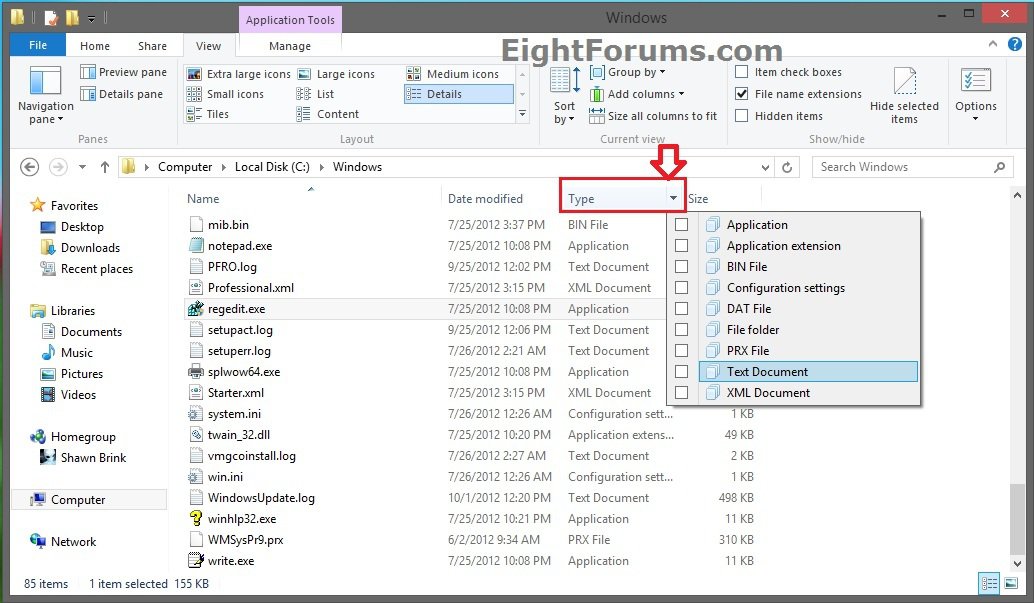1034x603 pixels.
Task: Click the refresh button beside address bar
Action: point(788,167)
